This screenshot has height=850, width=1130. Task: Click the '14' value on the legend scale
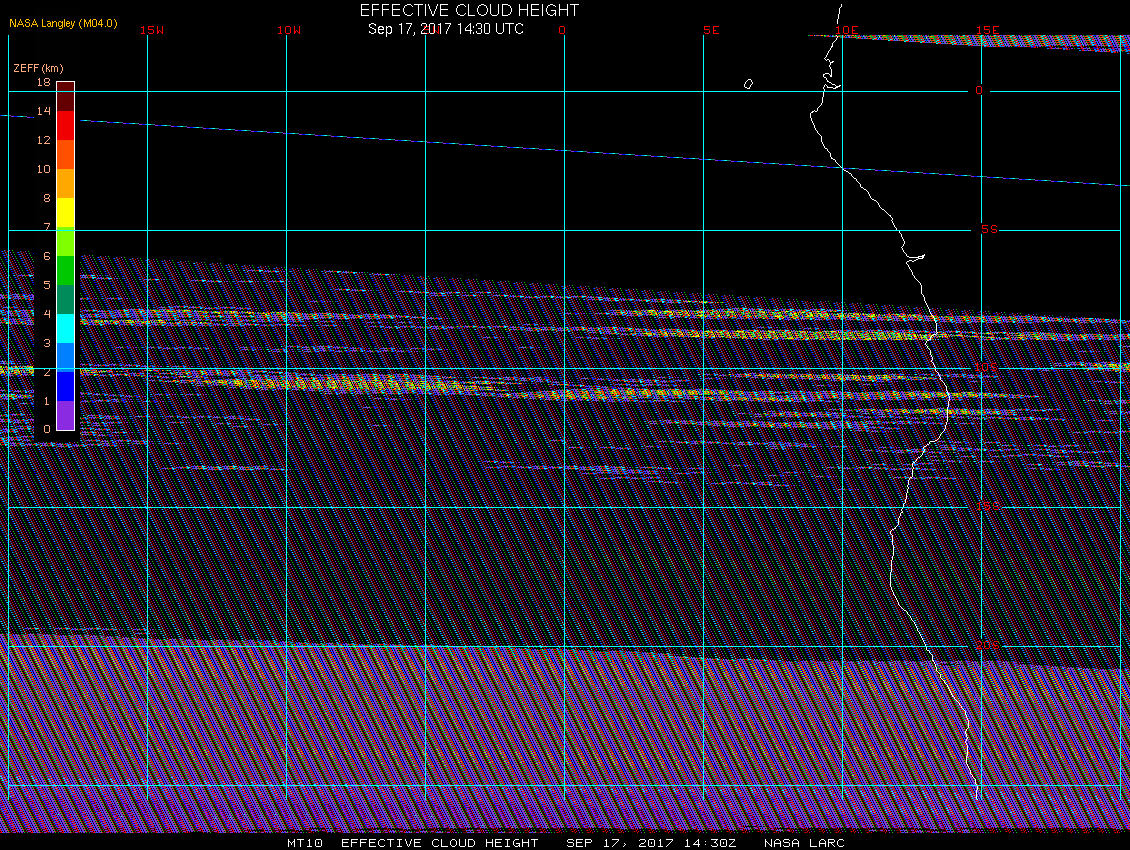[44, 111]
